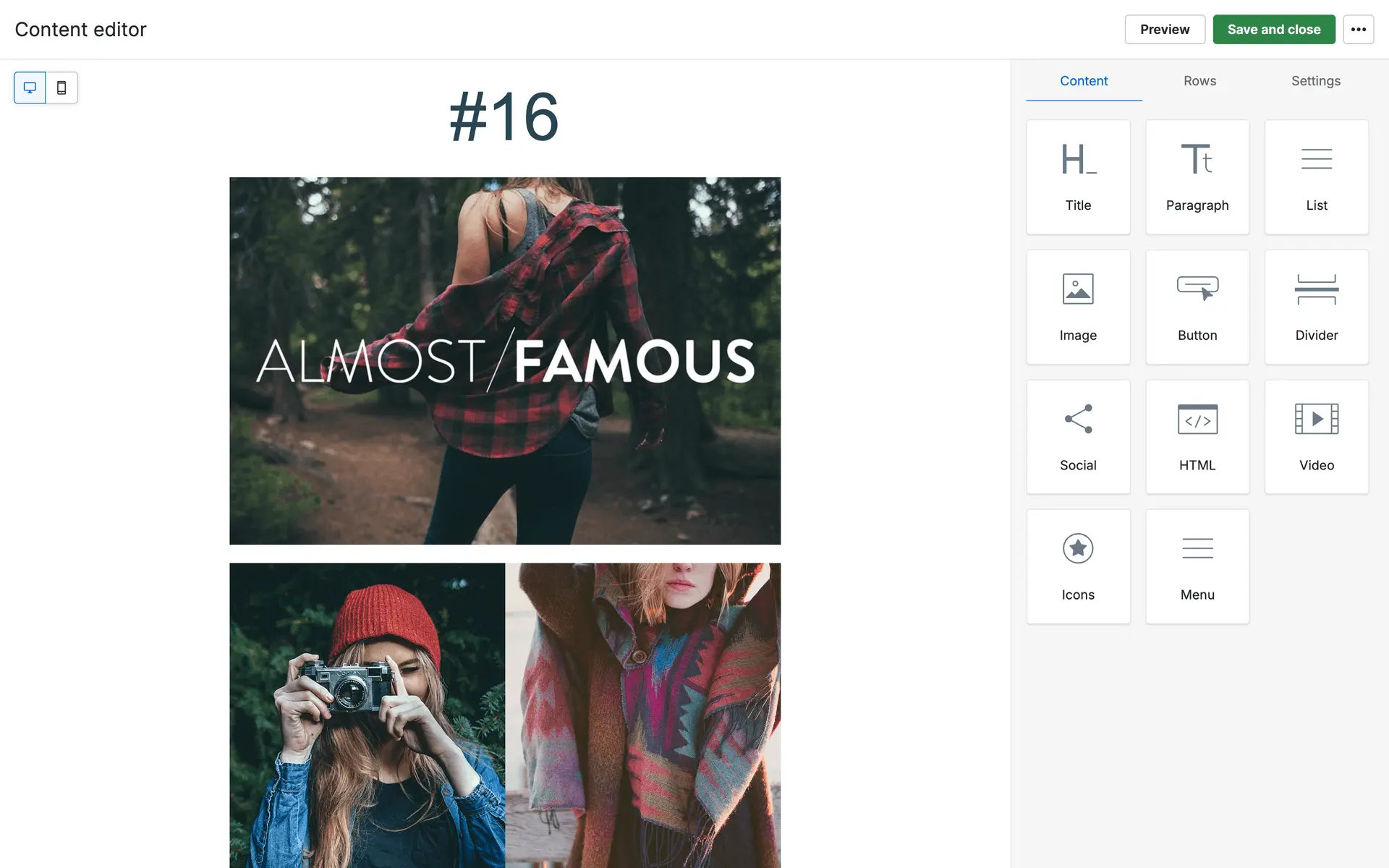1389x868 pixels.
Task: Switch to the Settings tab
Action: (x=1315, y=81)
